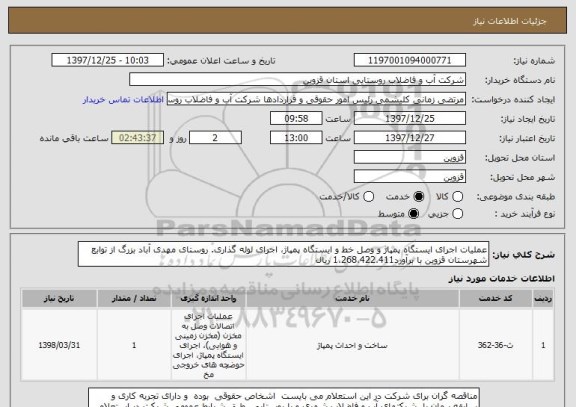Click the buyer organization name field
Image resolution: width=576 pixels, height=407 pixels.
pyautogui.click(x=298, y=80)
